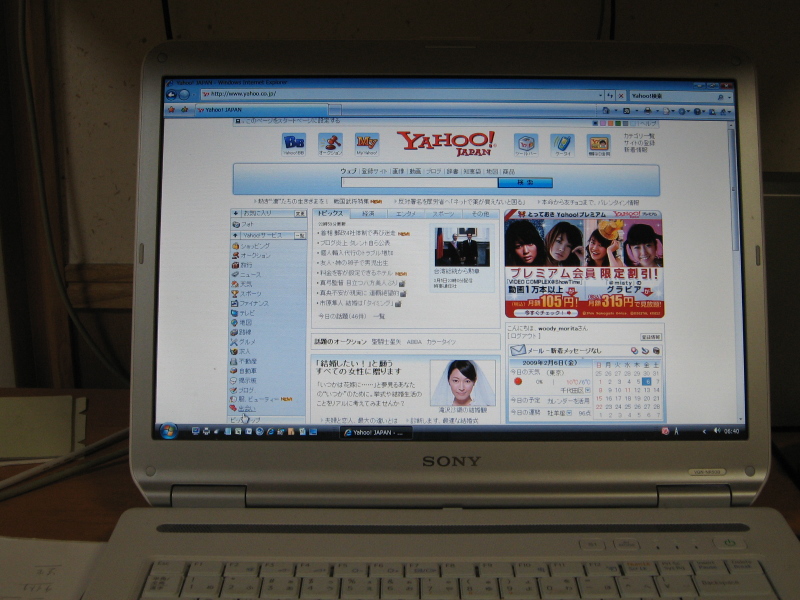Click the ショッピング bag icon in services list

coord(235,246)
